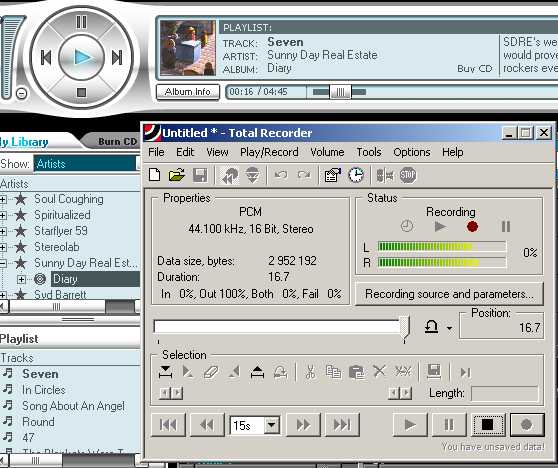Click the fast forward button in Total Recorder

click(x=303, y=425)
